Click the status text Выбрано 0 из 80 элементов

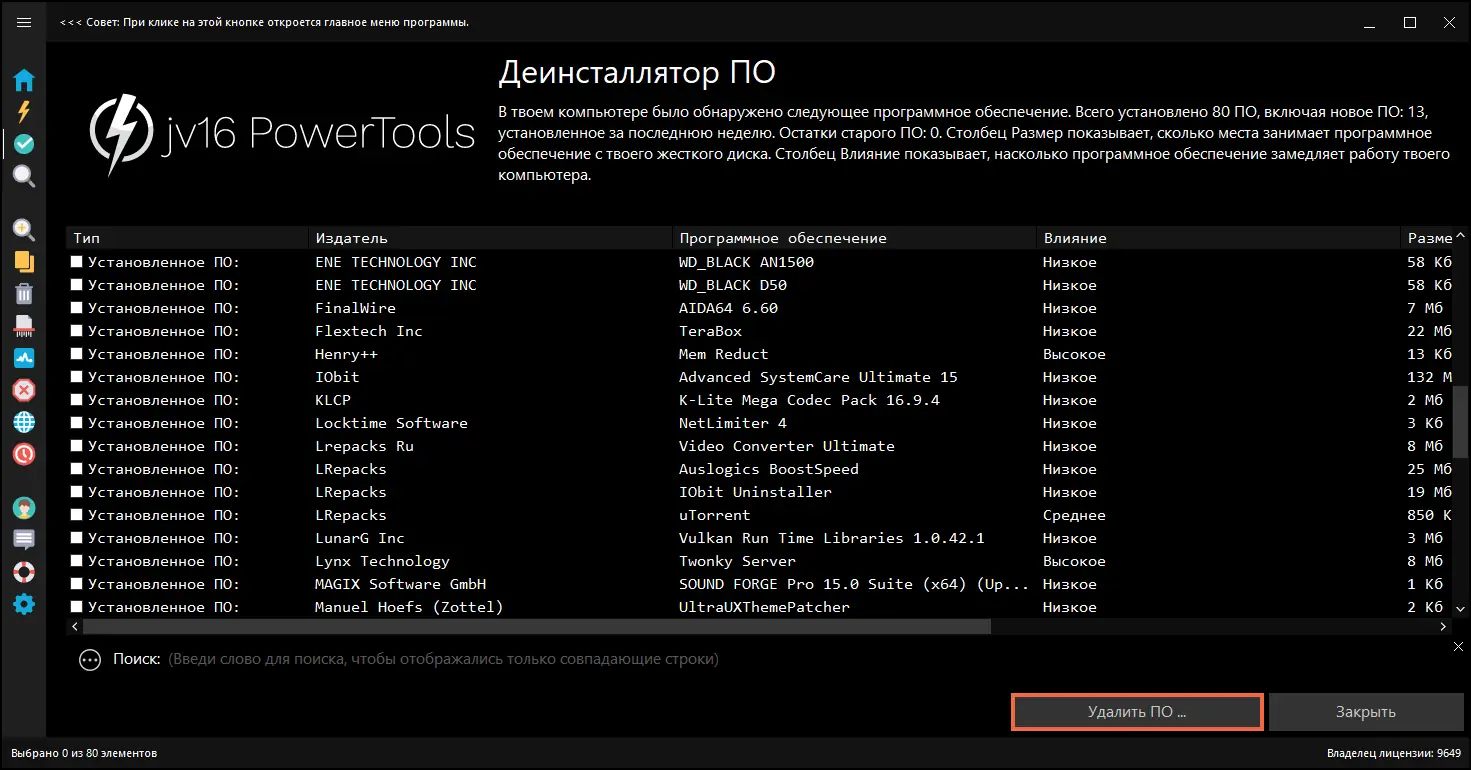point(83,753)
